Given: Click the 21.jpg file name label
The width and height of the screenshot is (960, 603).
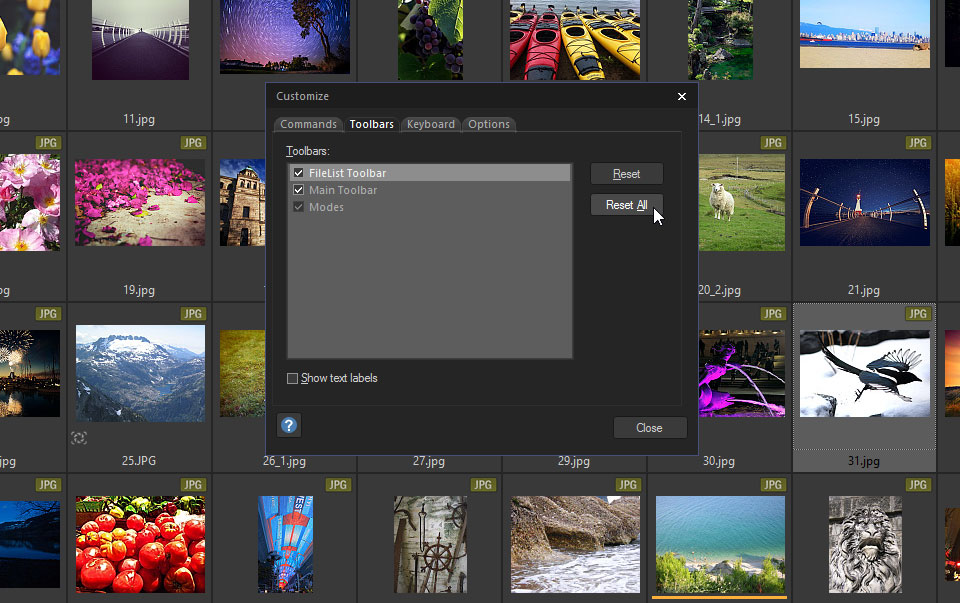Looking at the screenshot, I should coord(863,290).
